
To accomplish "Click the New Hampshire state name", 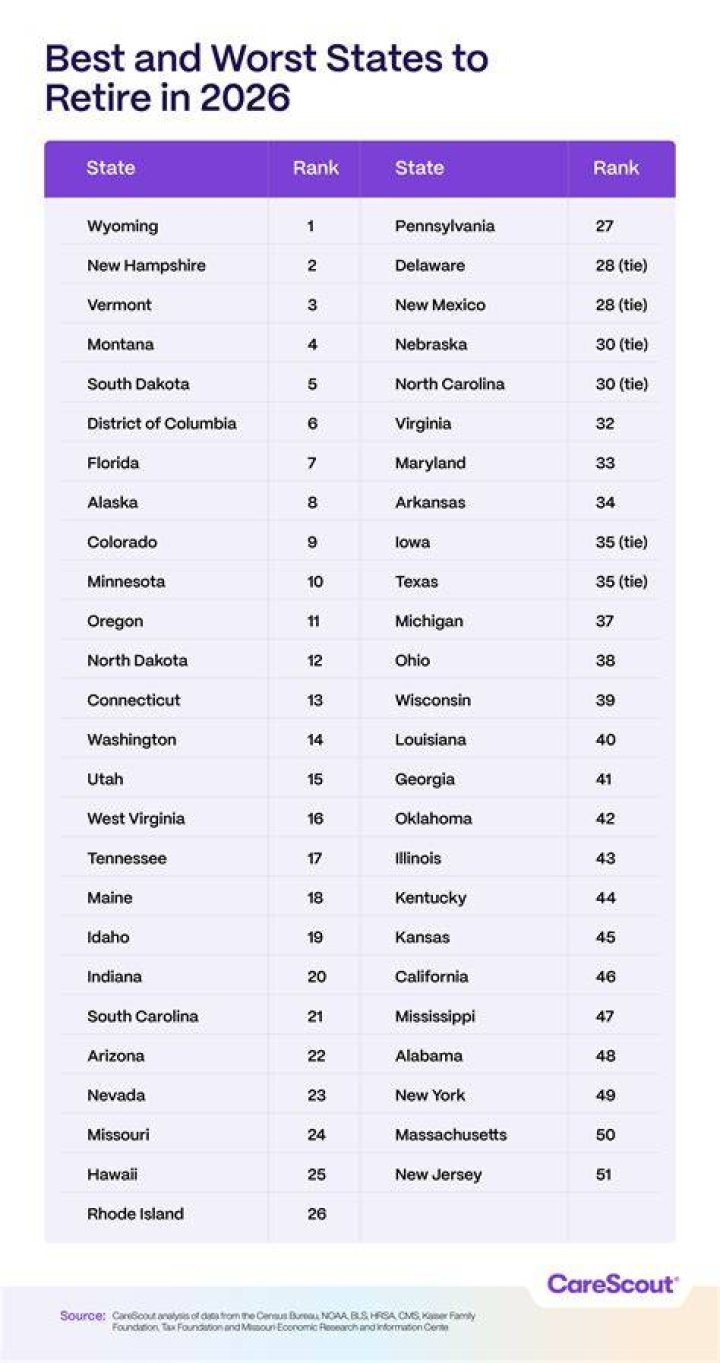I will [x=146, y=265].
